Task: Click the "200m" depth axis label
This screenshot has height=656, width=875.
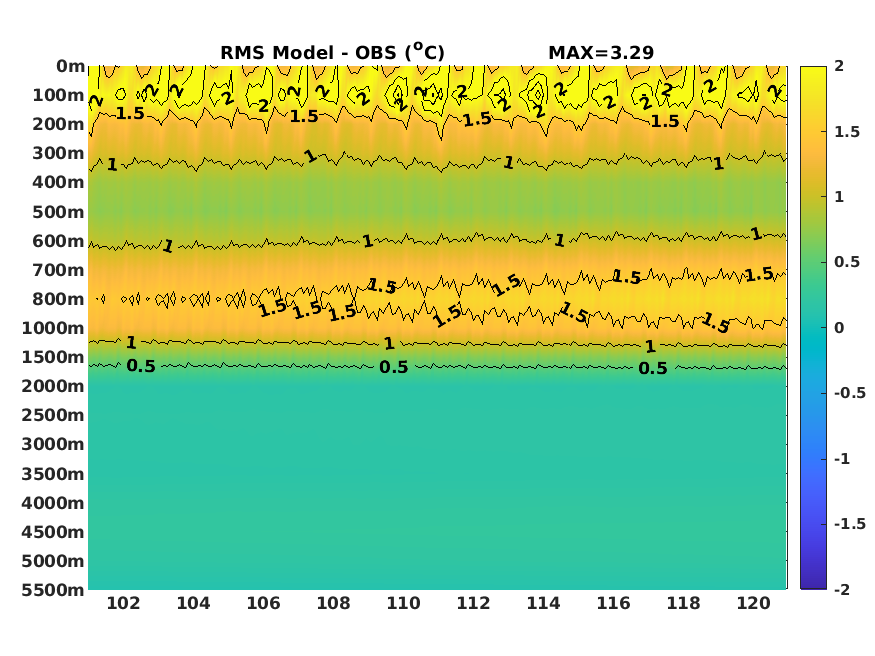Action: click(x=58, y=124)
